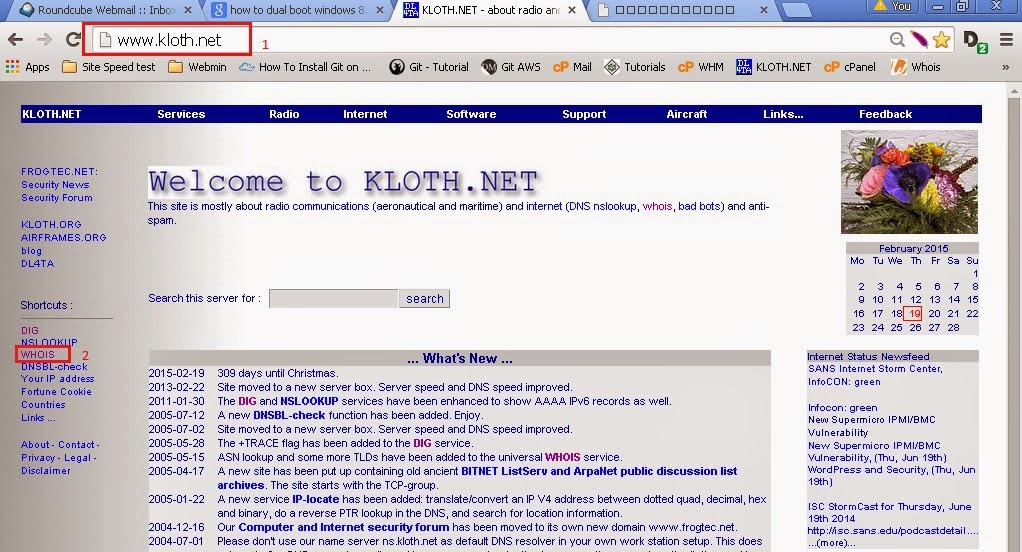Open the Chrome hamburger menu

coord(1006,40)
